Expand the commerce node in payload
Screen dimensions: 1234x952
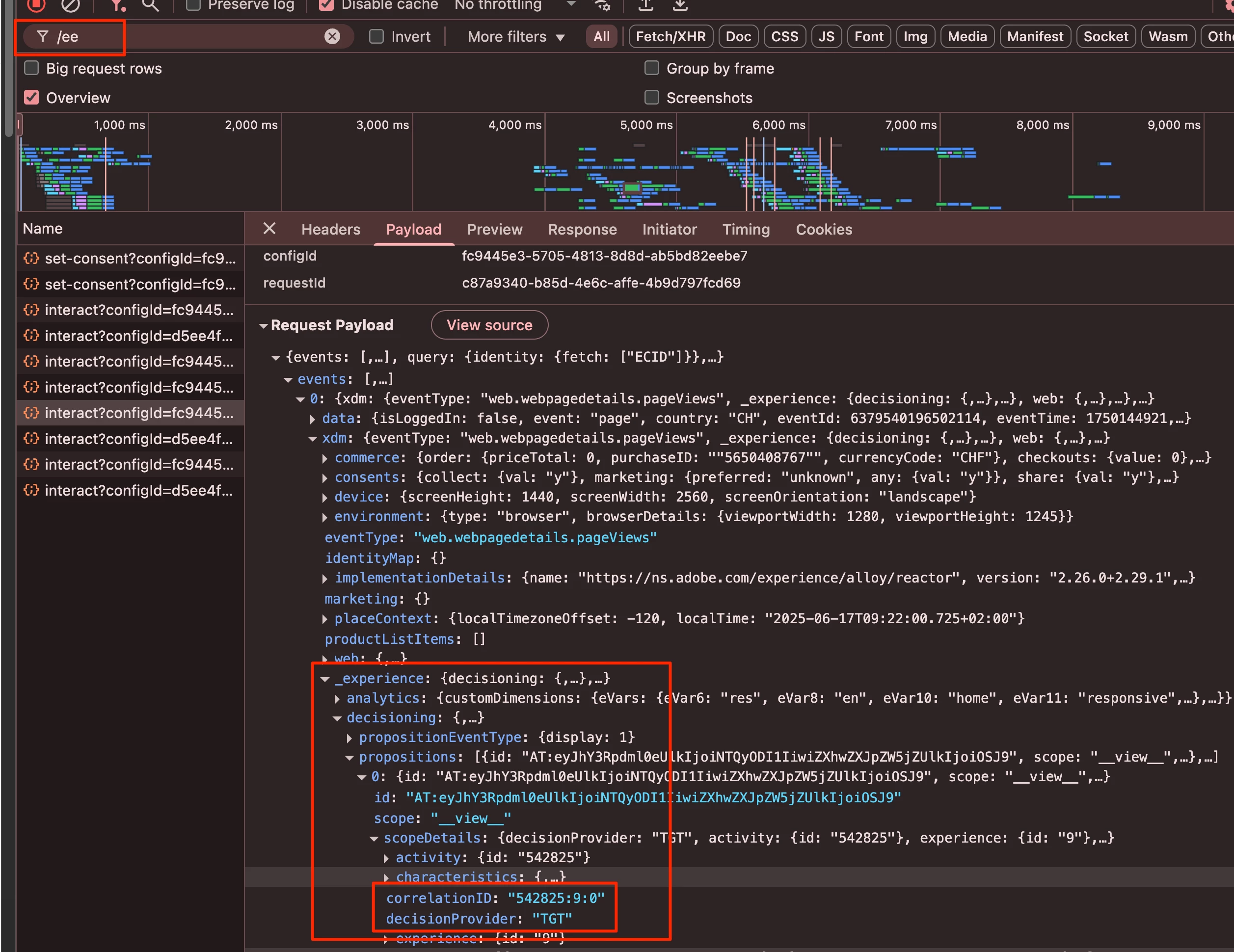(x=325, y=458)
